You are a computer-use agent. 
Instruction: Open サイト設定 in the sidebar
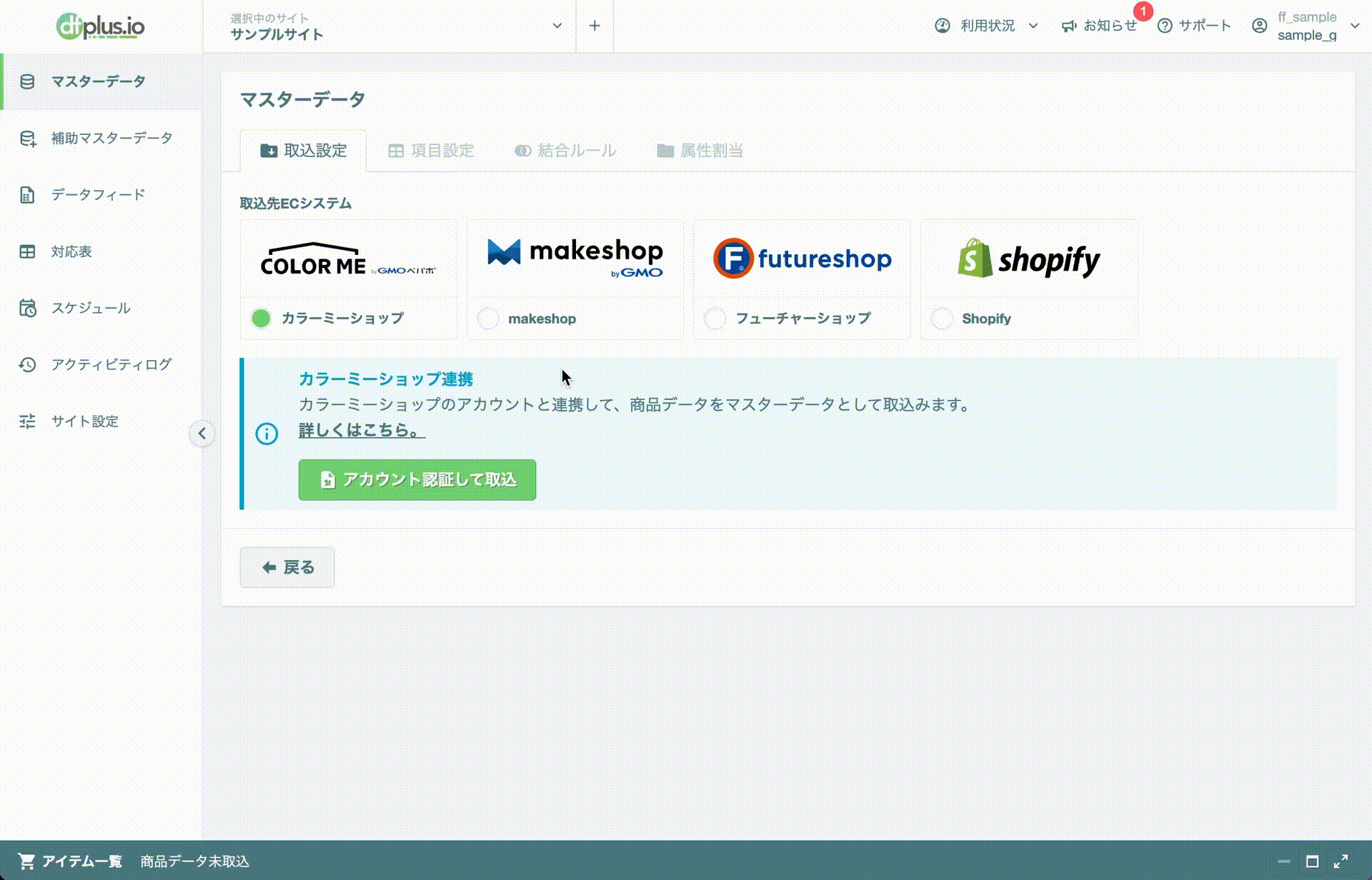[x=101, y=421]
